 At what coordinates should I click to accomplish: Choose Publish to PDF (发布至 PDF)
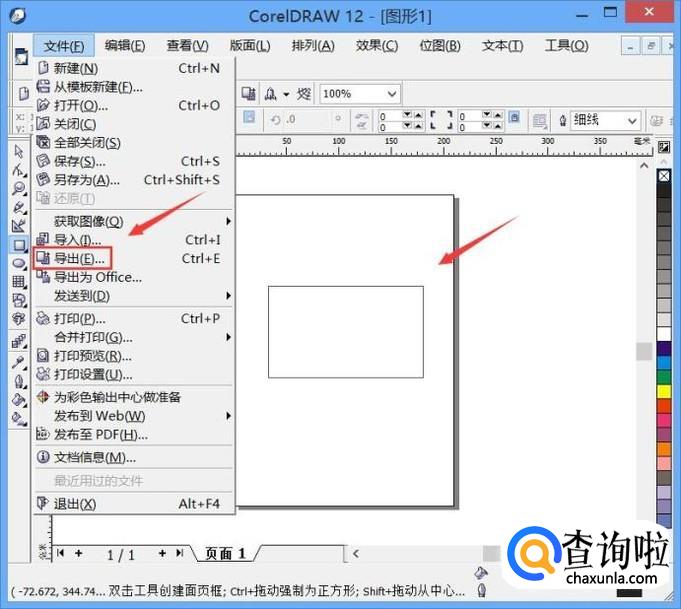[x=135, y=434]
